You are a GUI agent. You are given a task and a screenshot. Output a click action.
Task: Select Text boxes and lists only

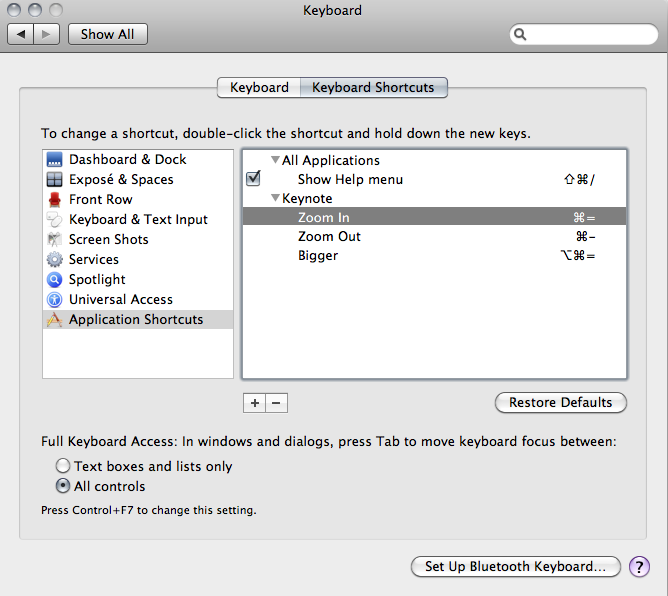[x=64, y=466]
